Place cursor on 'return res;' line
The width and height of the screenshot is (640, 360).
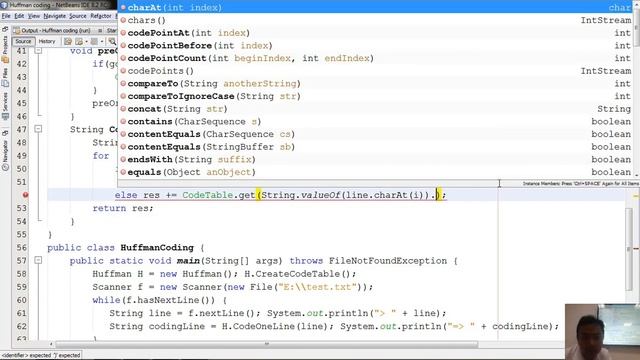[123, 208]
